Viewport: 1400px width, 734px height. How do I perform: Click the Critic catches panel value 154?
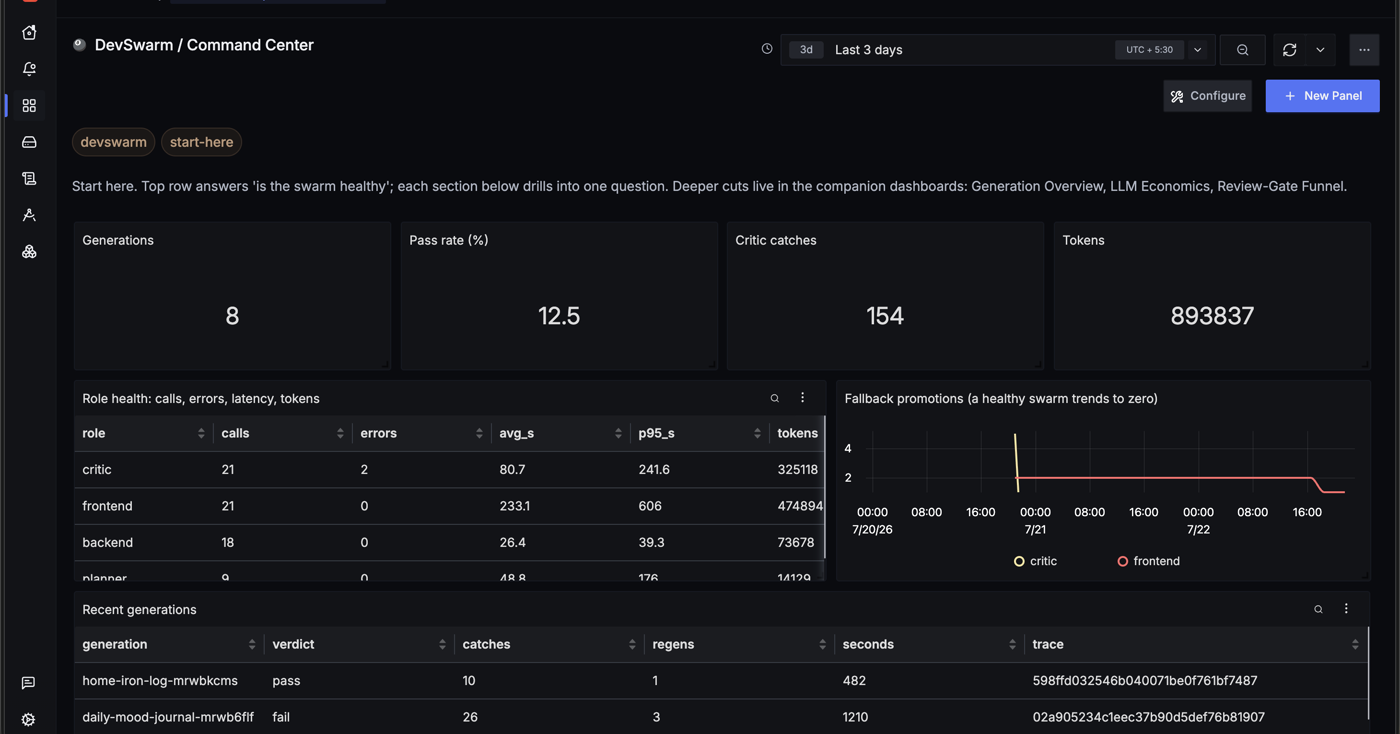tap(885, 316)
